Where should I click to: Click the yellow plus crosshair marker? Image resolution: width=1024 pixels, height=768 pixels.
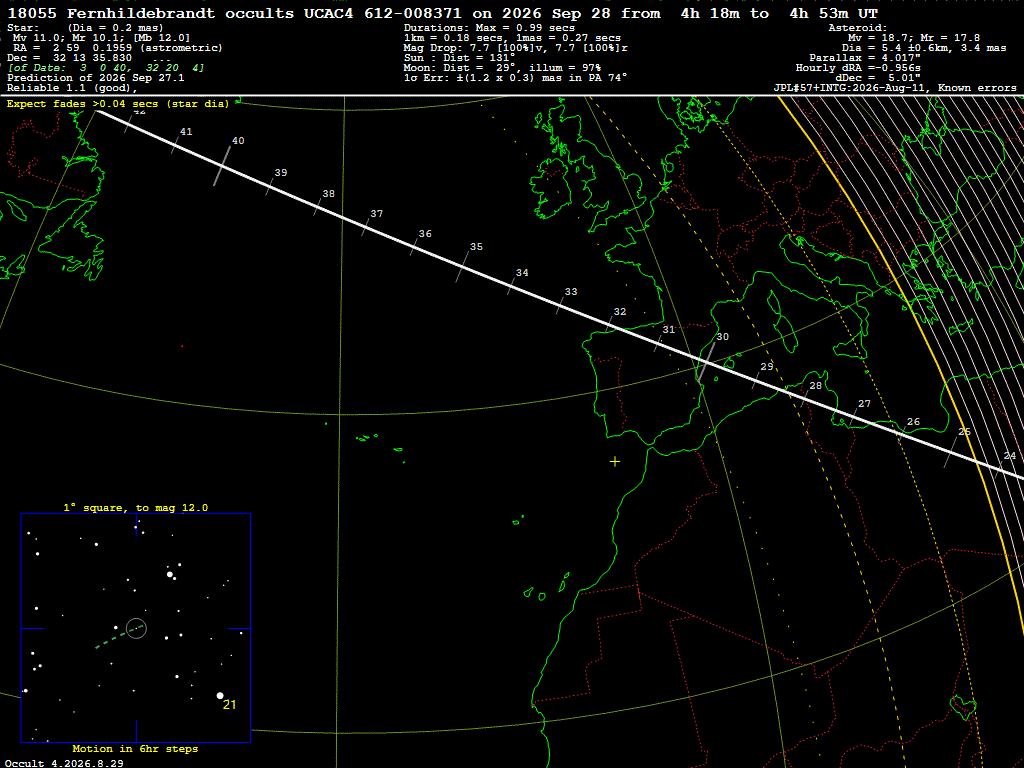[x=615, y=462]
